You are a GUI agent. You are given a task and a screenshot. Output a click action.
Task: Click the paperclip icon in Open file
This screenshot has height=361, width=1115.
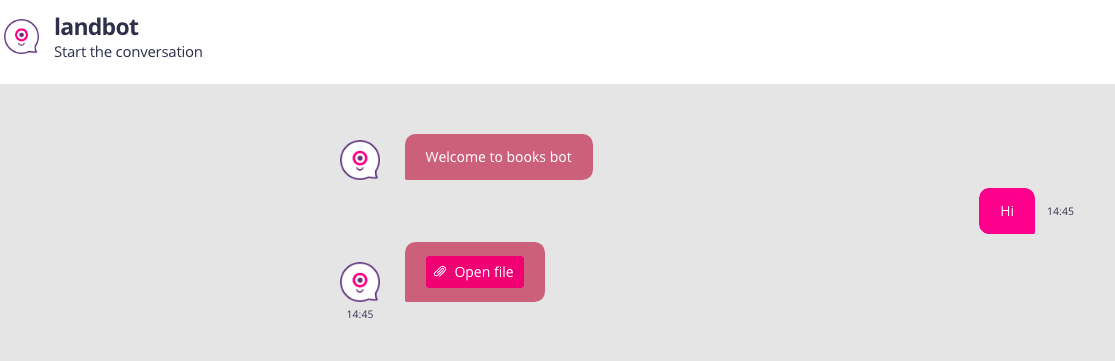(440, 272)
